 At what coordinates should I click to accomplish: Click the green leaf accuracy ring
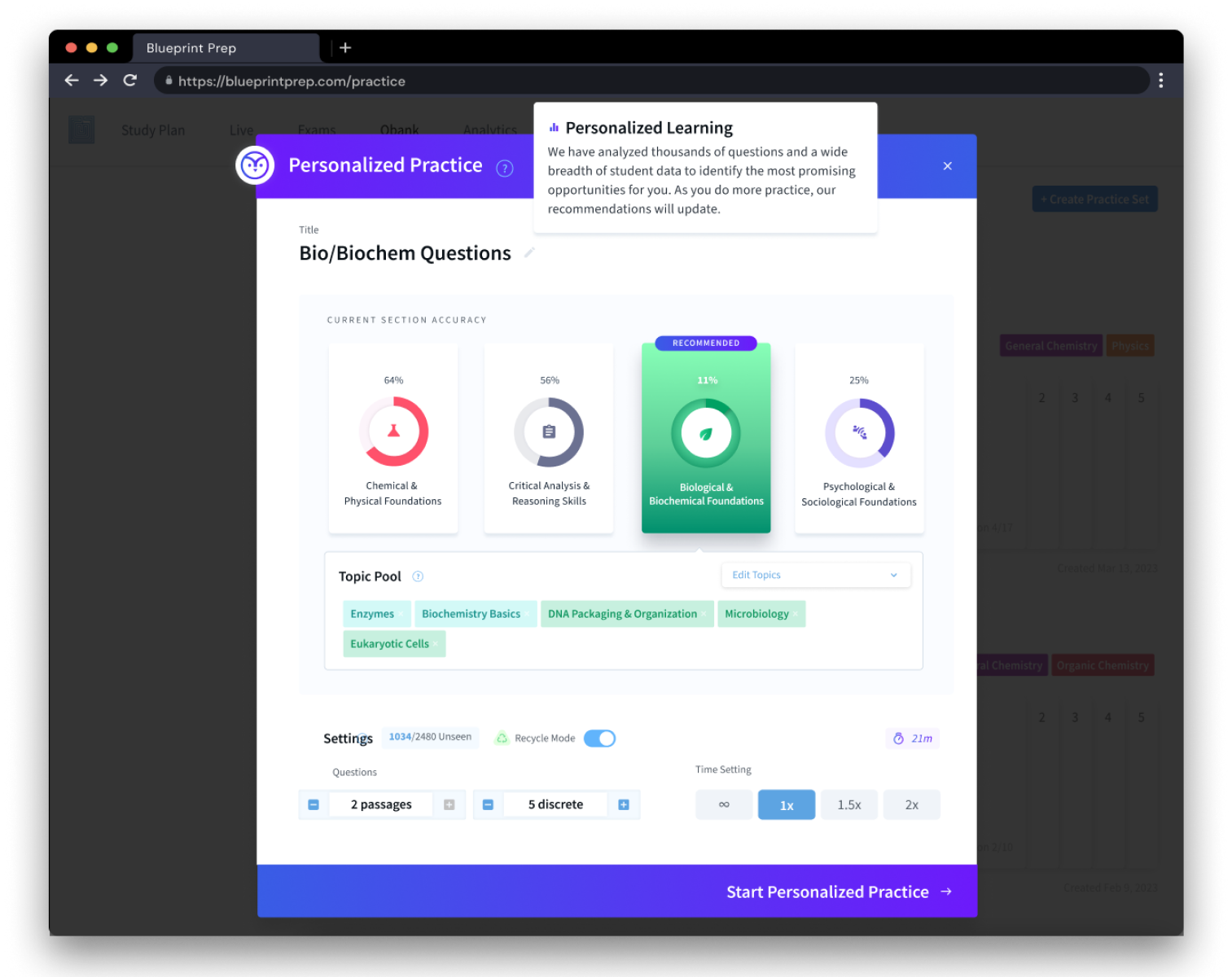pyautogui.click(x=706, y=433)
